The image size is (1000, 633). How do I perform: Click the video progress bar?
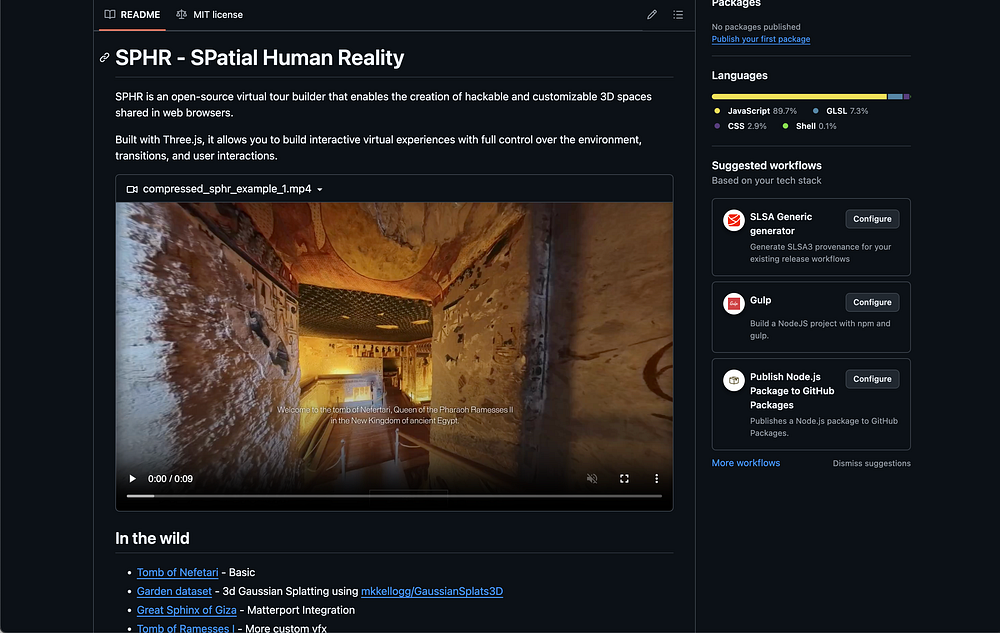(394, 496)
